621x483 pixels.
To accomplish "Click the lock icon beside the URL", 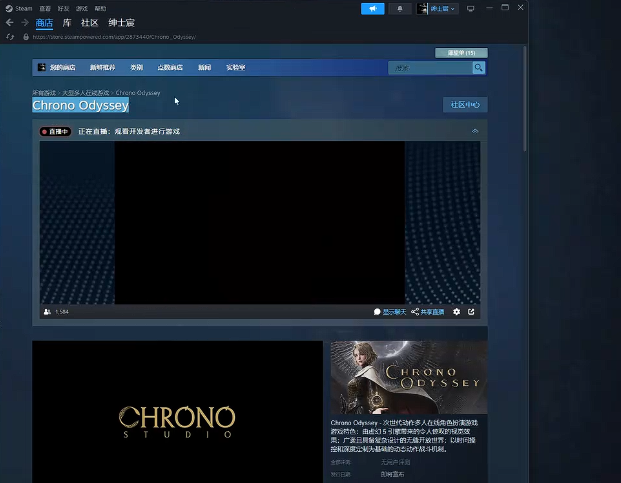I will point(26,37).
